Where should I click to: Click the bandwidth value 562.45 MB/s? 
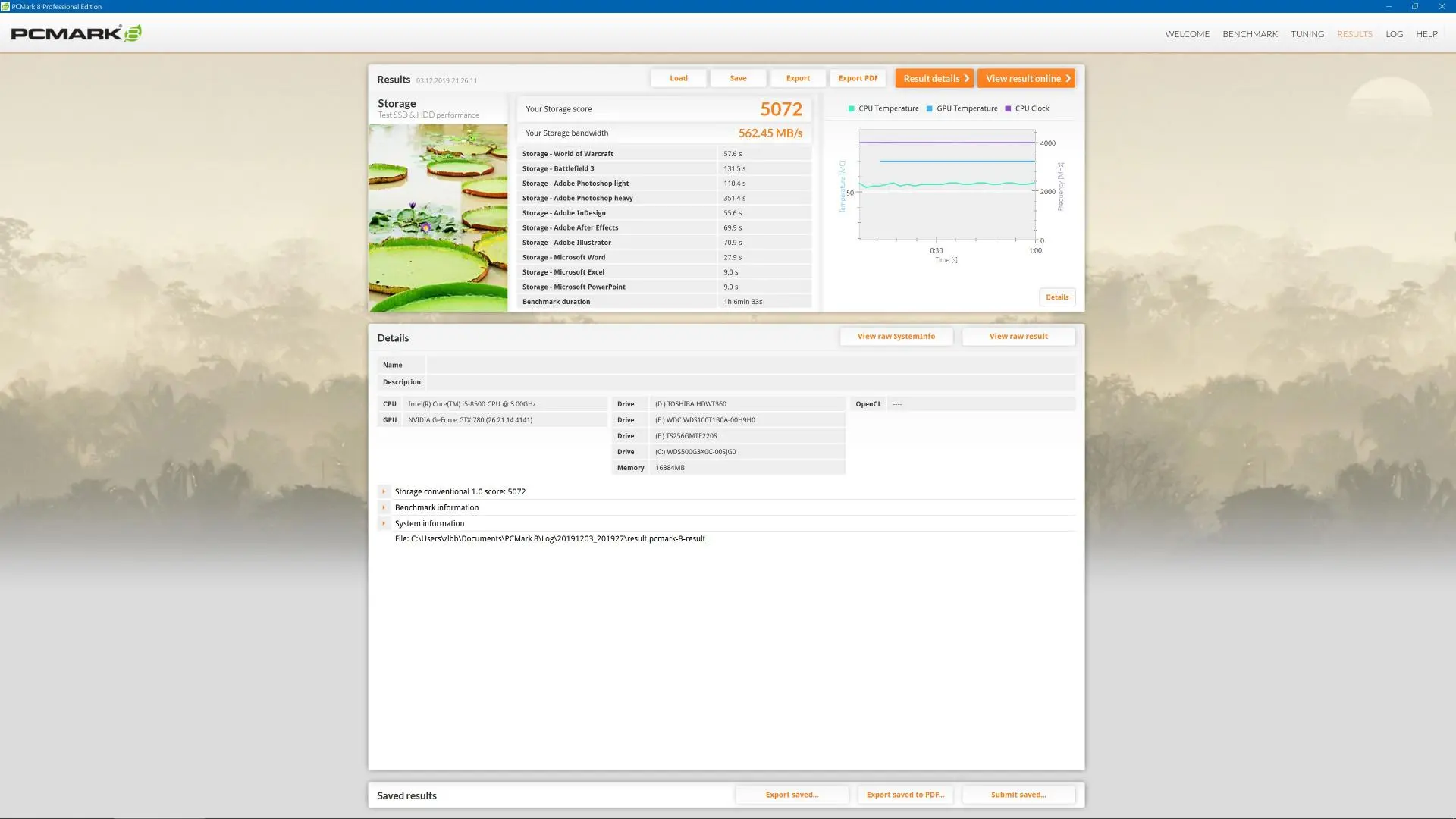[x=770, y=133]
